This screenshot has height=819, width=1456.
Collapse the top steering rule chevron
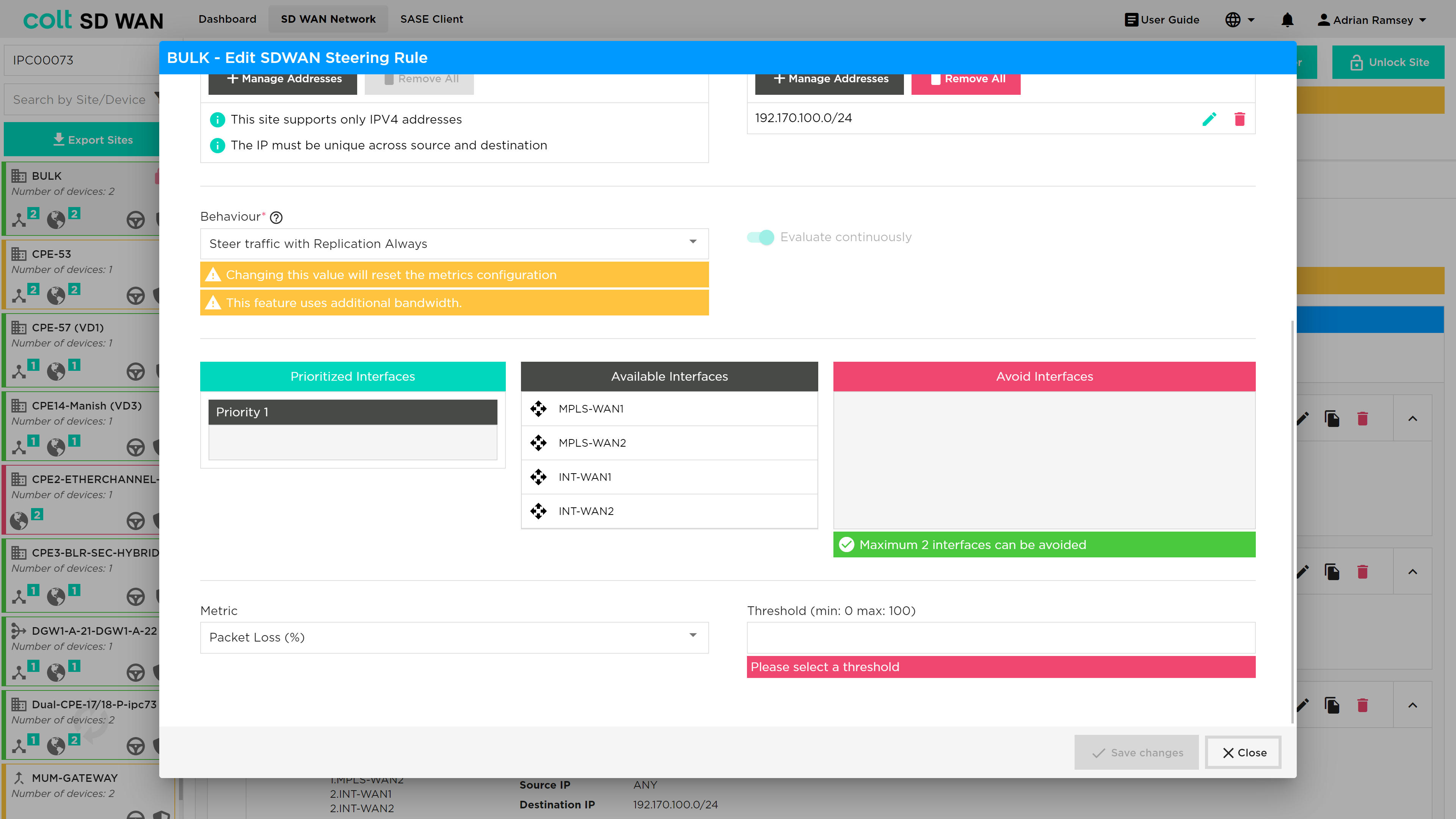(x=1412, y=419)
